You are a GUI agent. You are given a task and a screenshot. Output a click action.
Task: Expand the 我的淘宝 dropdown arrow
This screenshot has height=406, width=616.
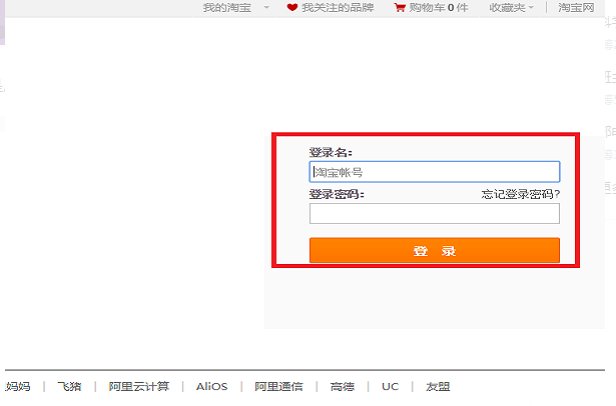point(267,7)
